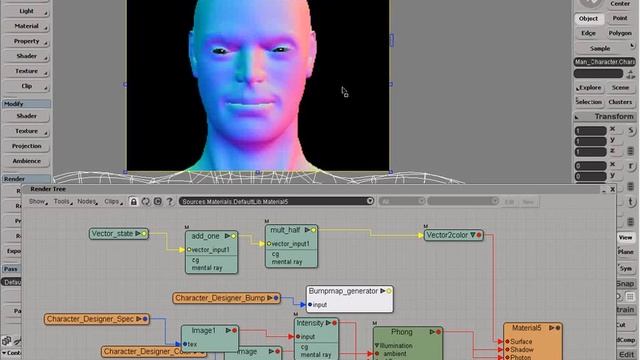Click the Clusters button
Screen dimensions: 640x360
(620, 102)
